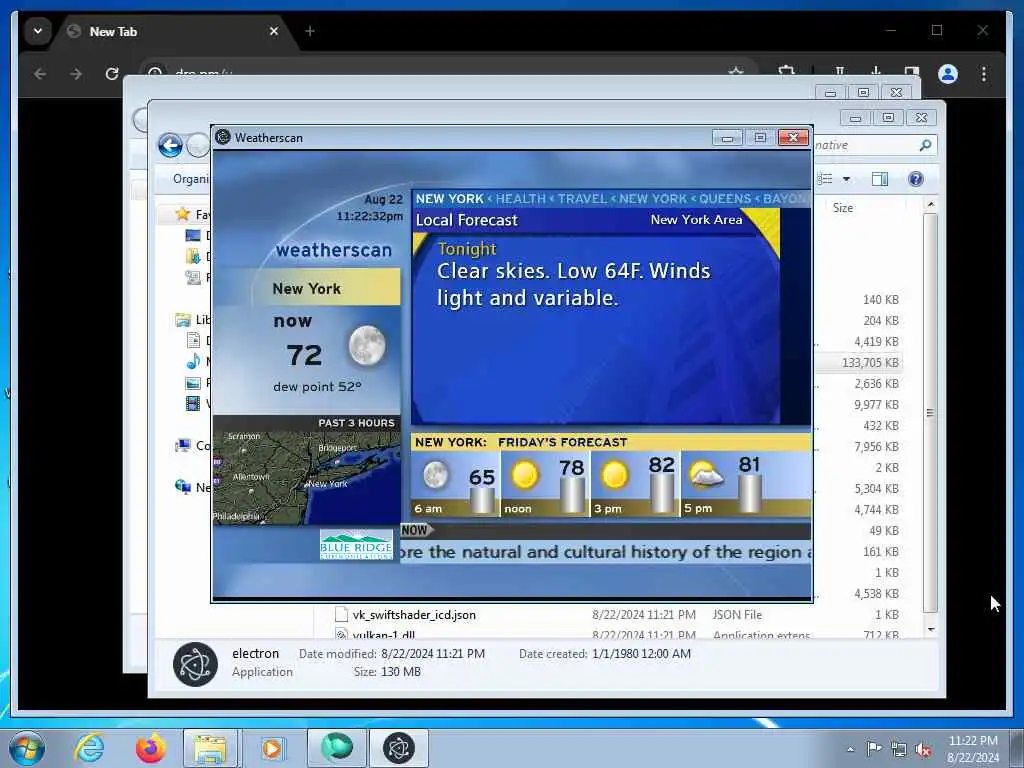Click the search magnifier in the Explorer window

[x=925, y=145]
